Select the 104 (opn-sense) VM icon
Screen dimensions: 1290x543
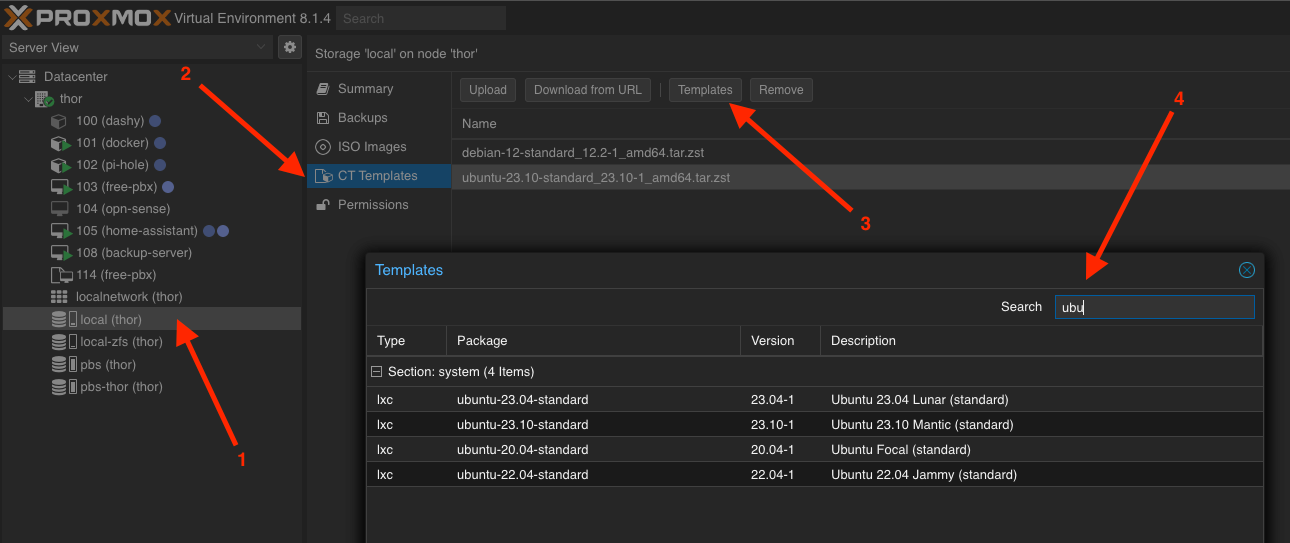(59, 209)
